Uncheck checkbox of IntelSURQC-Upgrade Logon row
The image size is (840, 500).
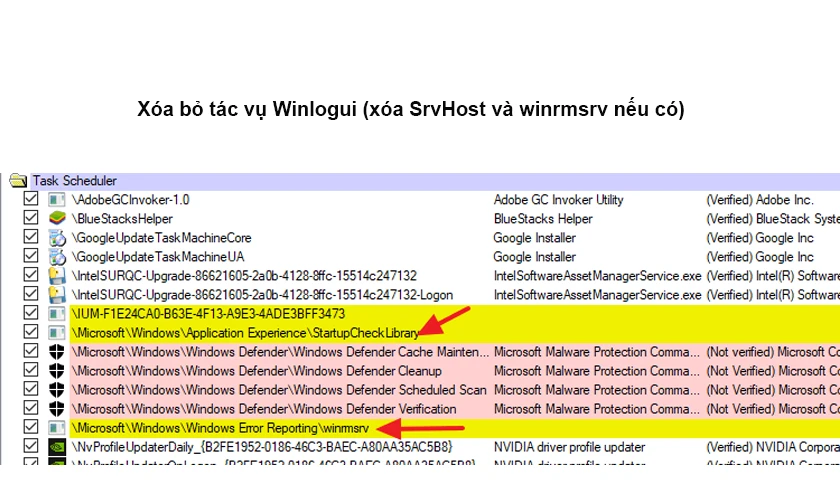coord(31,294)
